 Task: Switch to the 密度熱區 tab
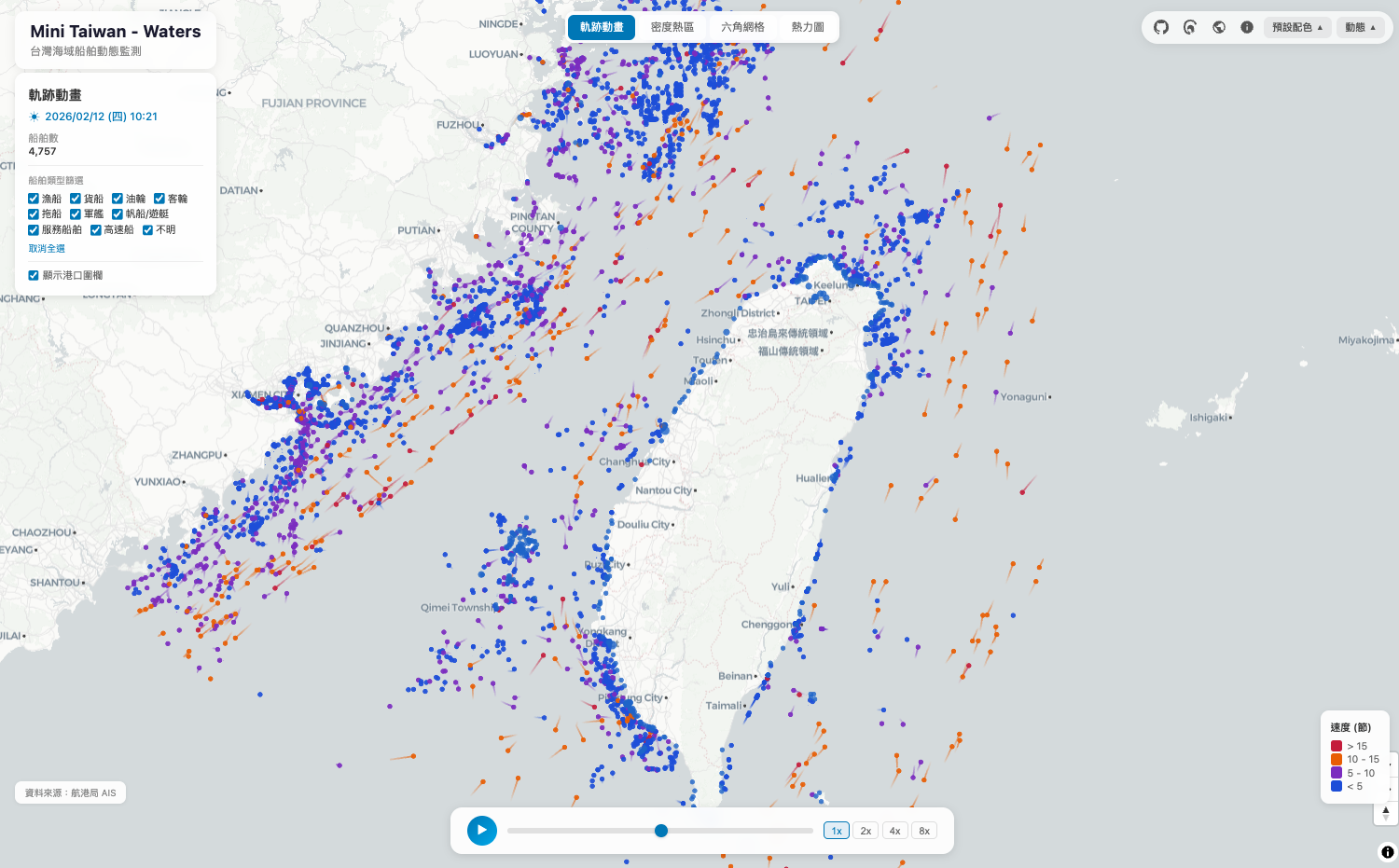point(672,27)
